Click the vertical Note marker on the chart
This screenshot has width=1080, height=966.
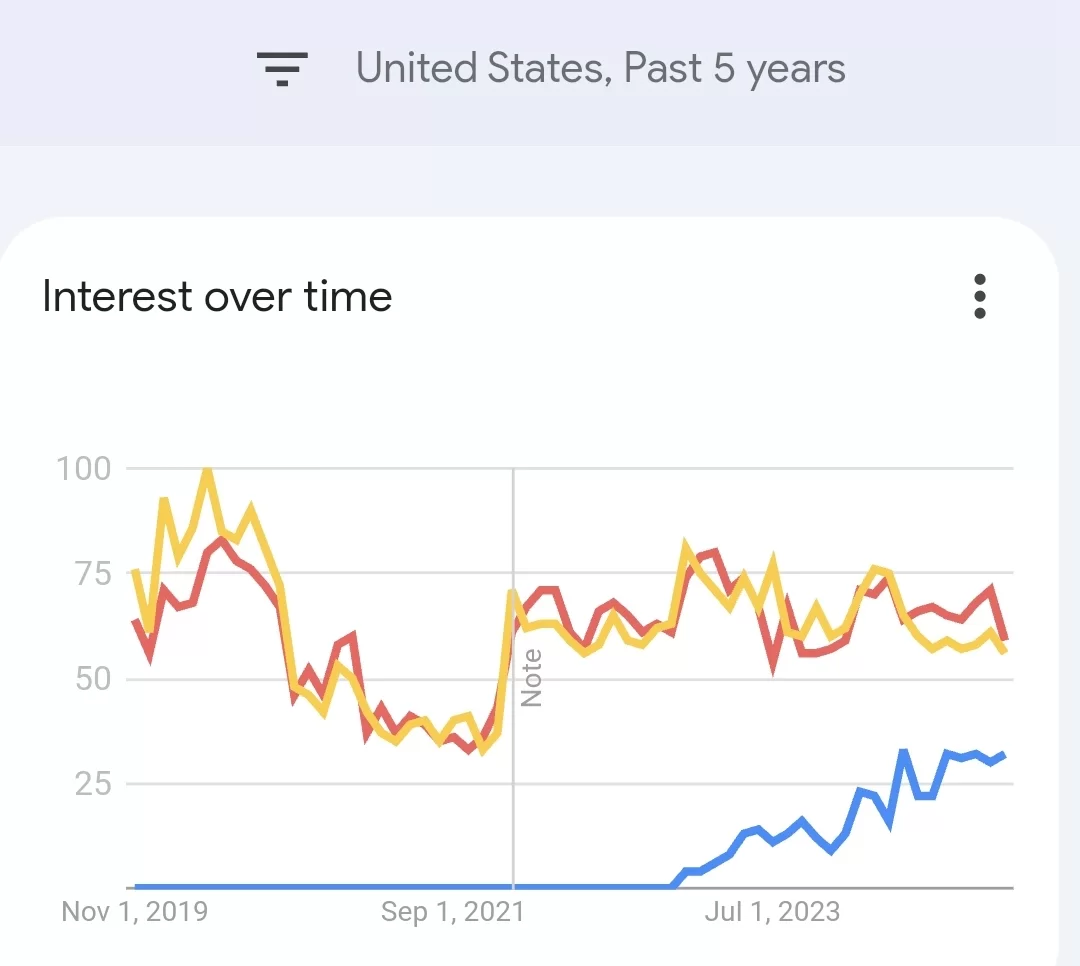(x=531, y=678)
